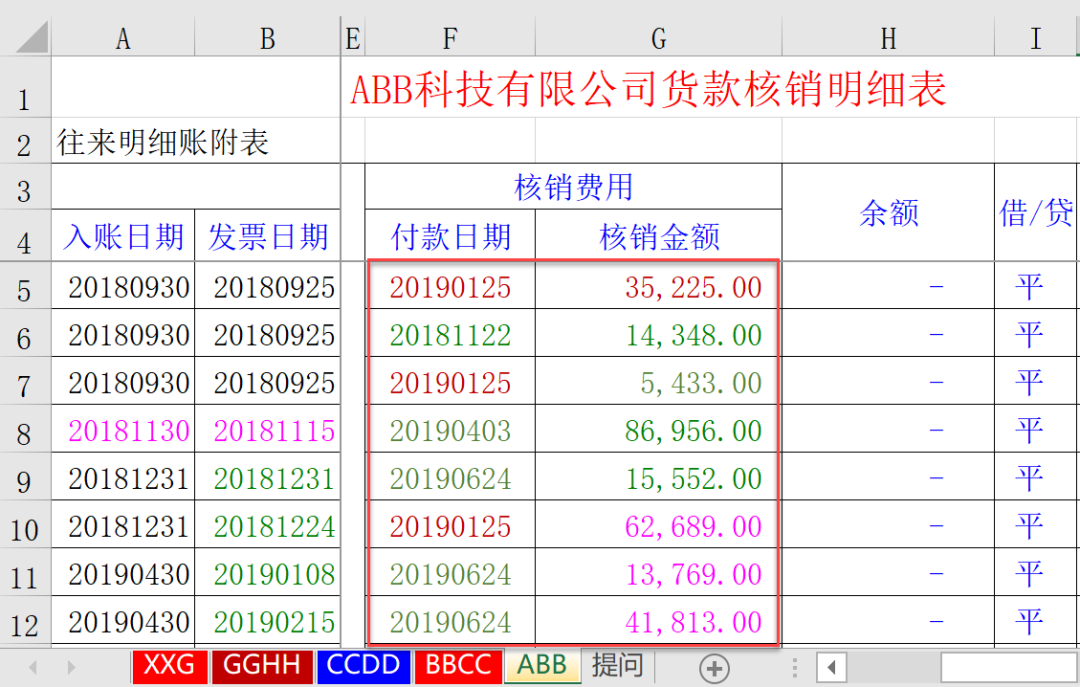
Task: Add a new sheet with plus button
Action: click(714, 668)
